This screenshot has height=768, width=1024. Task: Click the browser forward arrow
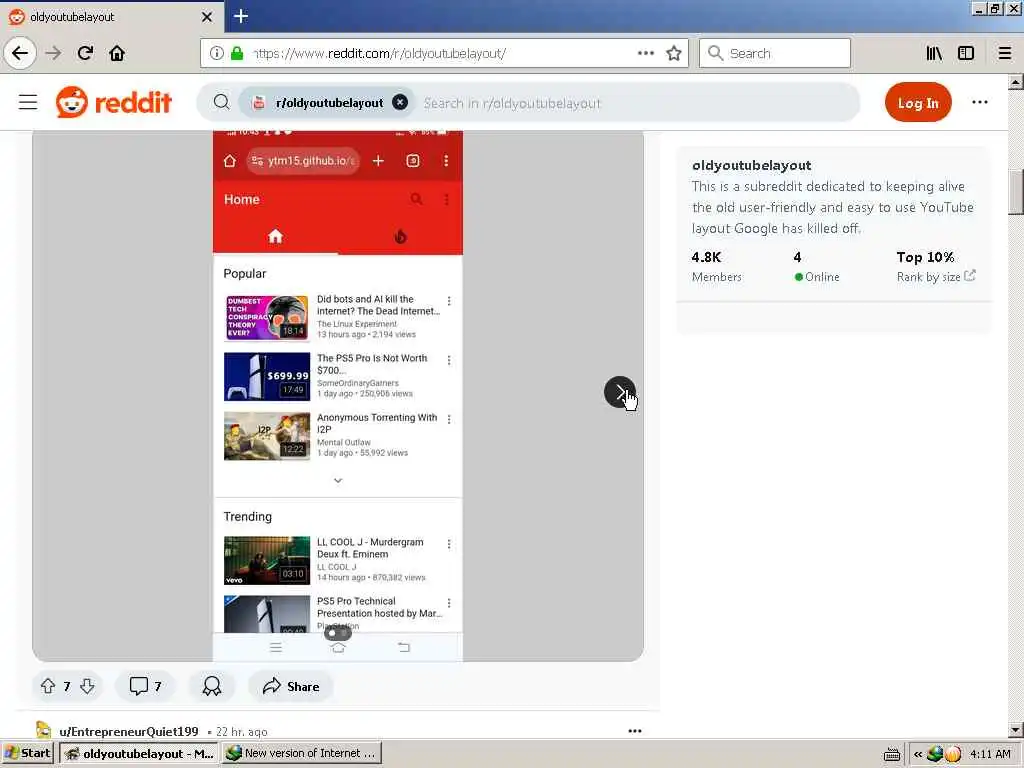point(54,53)
